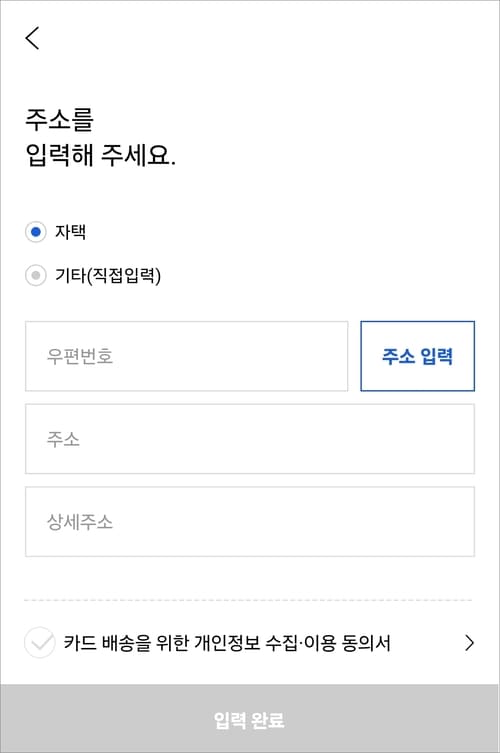This screenshot has width=500, height=753.
Task: Click the dashed divider above consent row
Action: (248, 600)
